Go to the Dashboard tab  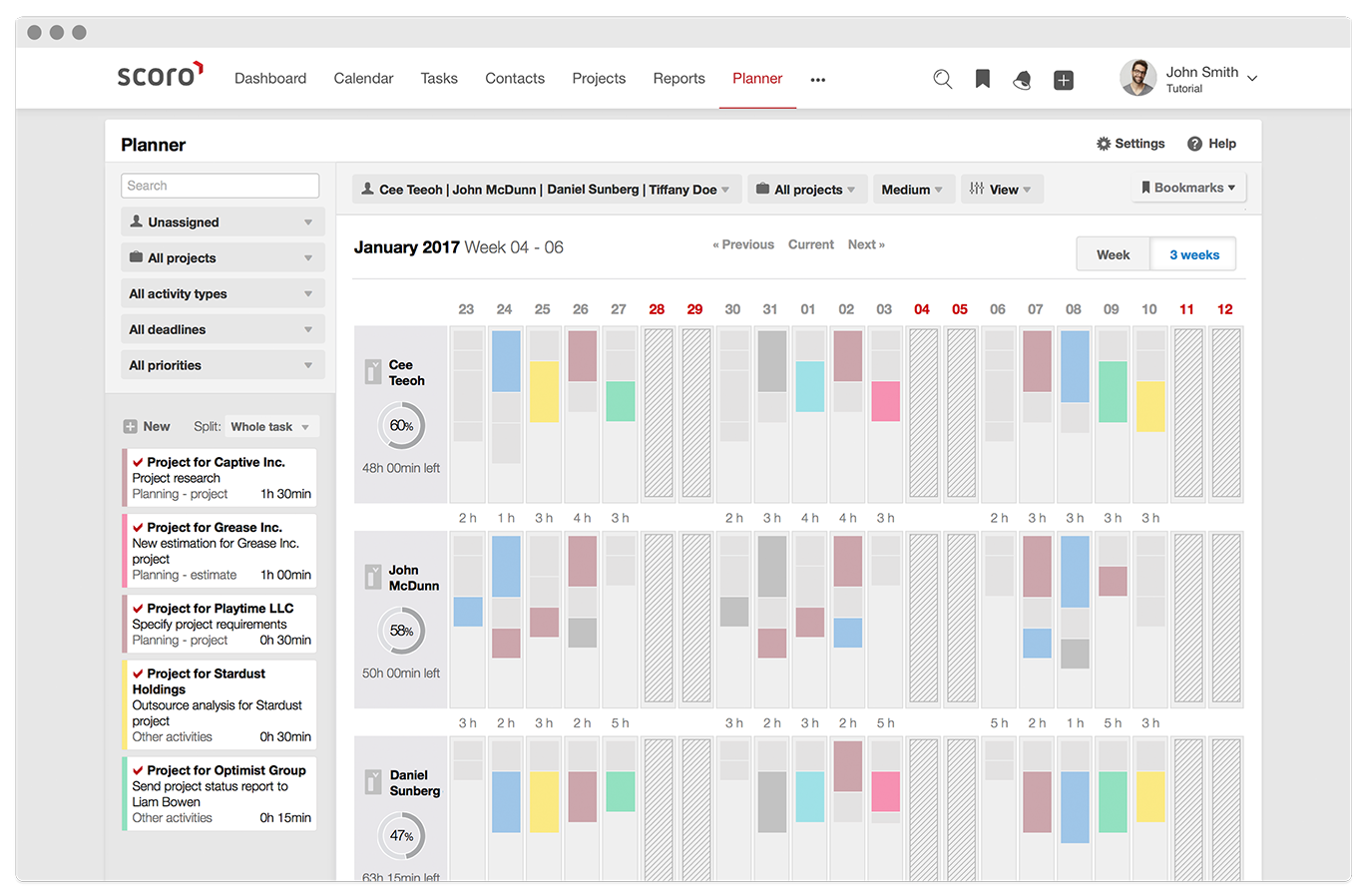[x=270, y=78]
